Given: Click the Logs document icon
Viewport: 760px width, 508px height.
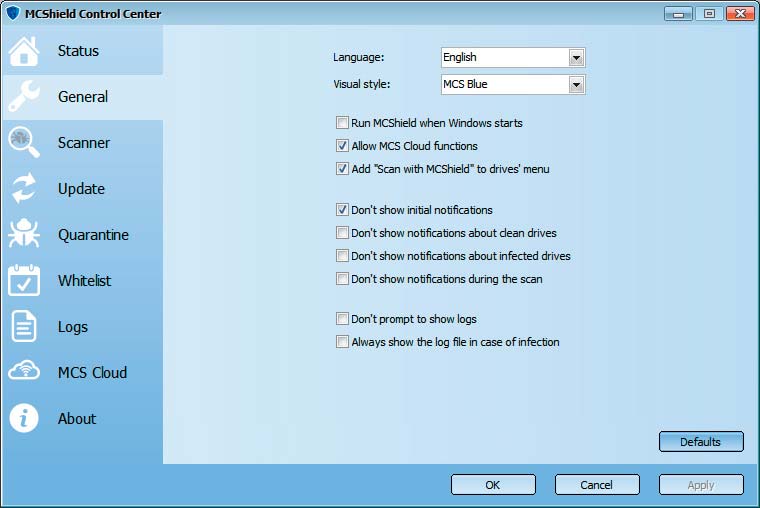Looking at the screenshot, I should pos(23,326).
